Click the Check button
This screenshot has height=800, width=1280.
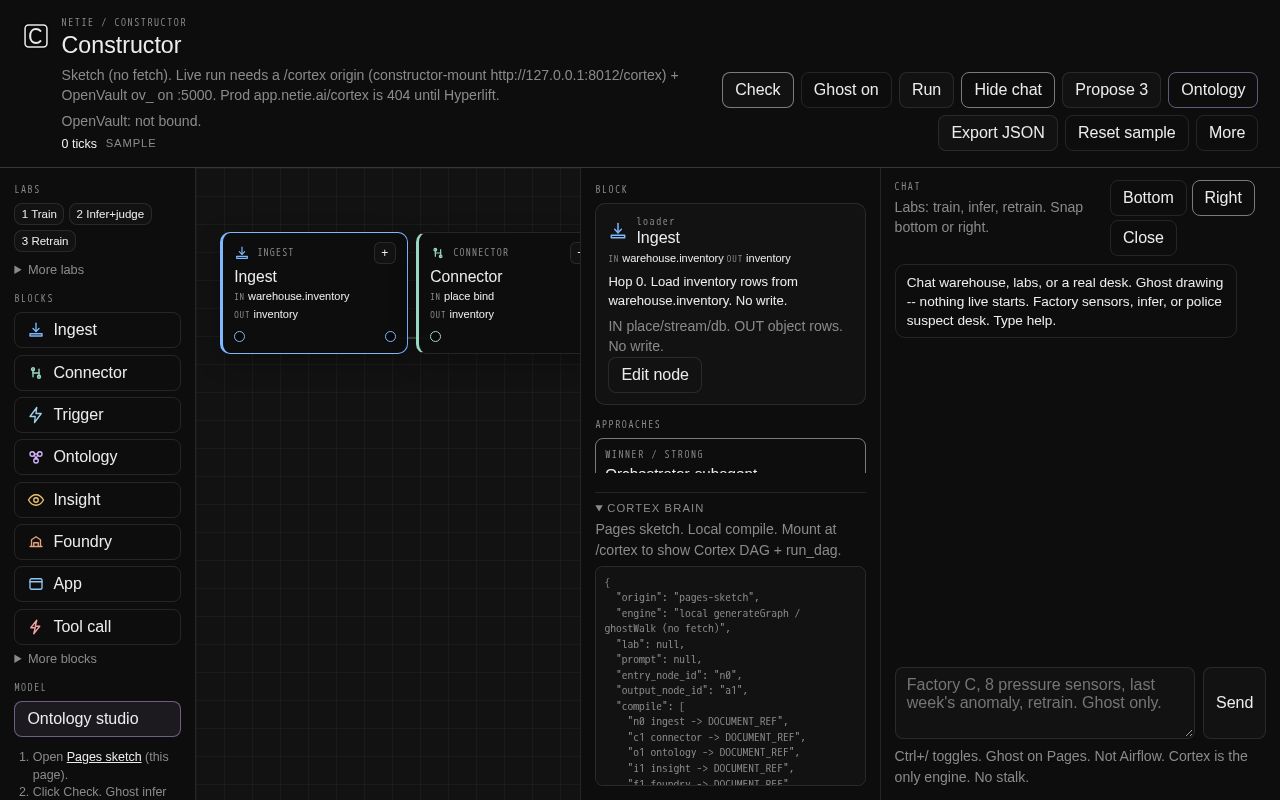(x=758, y=90)
